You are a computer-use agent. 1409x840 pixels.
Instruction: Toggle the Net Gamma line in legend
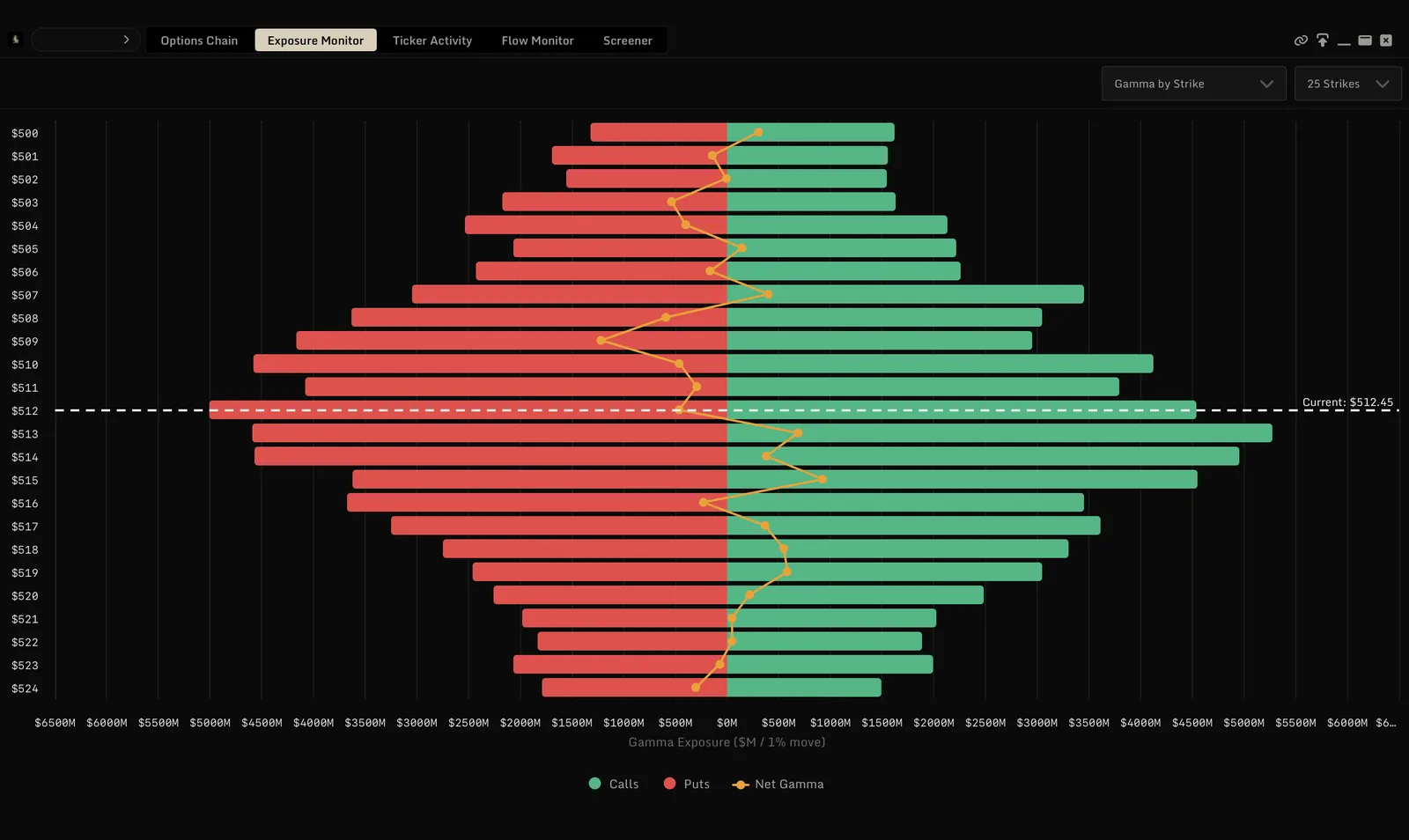[778, 784]
